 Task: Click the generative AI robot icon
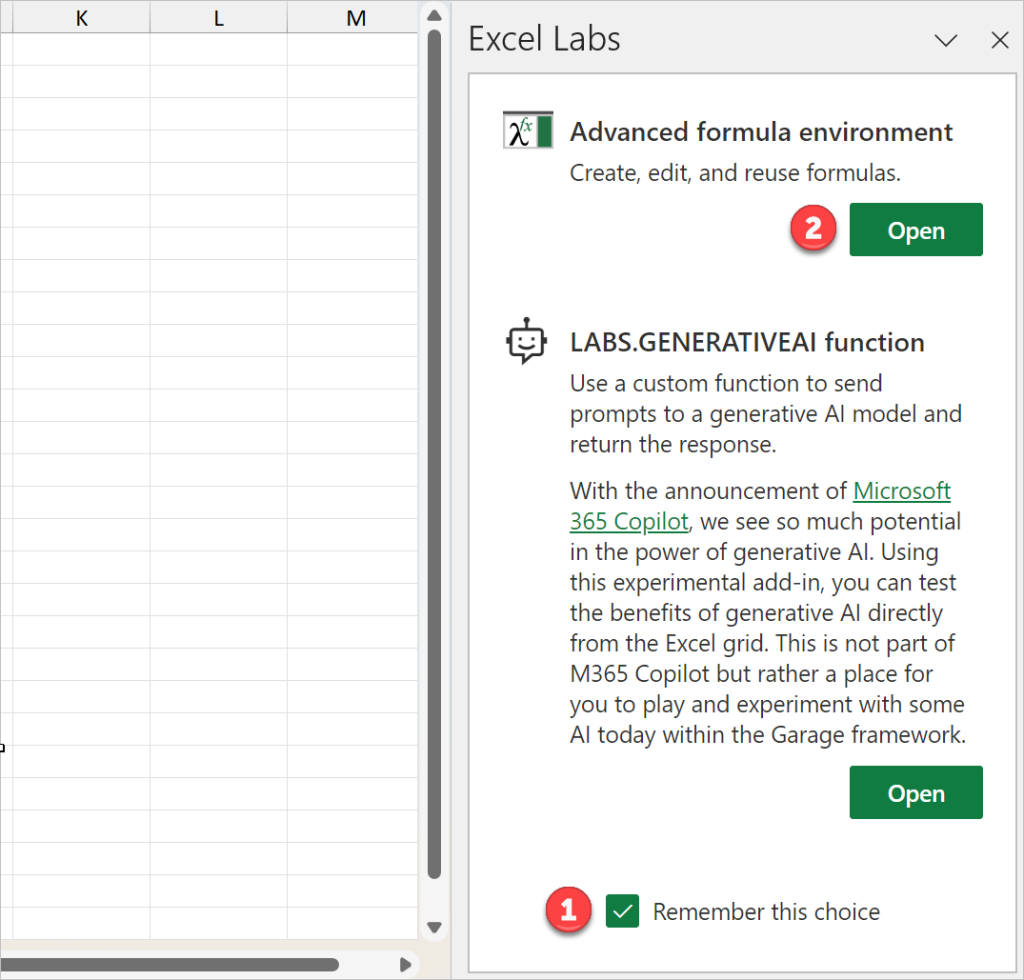[527, 342]
